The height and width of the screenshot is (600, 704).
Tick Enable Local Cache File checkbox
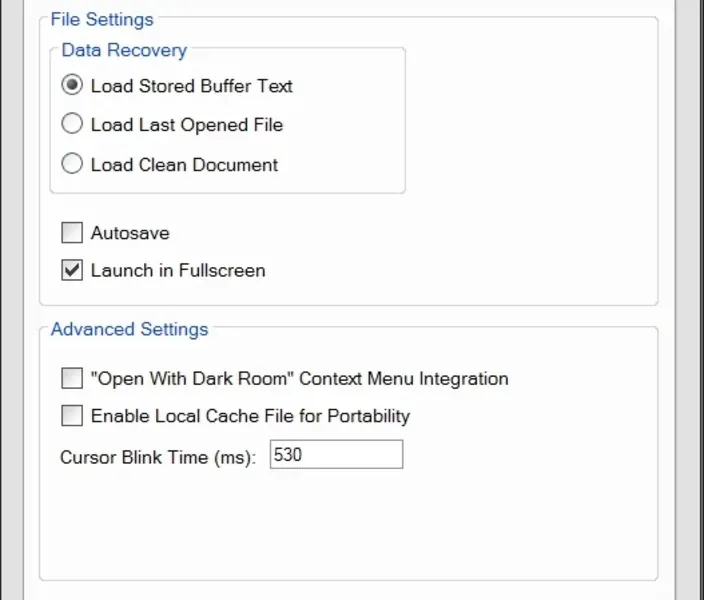[72, 416]
